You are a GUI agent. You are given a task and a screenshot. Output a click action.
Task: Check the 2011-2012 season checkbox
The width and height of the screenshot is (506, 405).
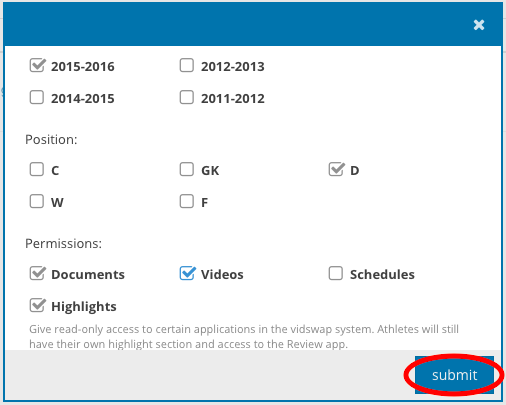(x=186, y=97)
